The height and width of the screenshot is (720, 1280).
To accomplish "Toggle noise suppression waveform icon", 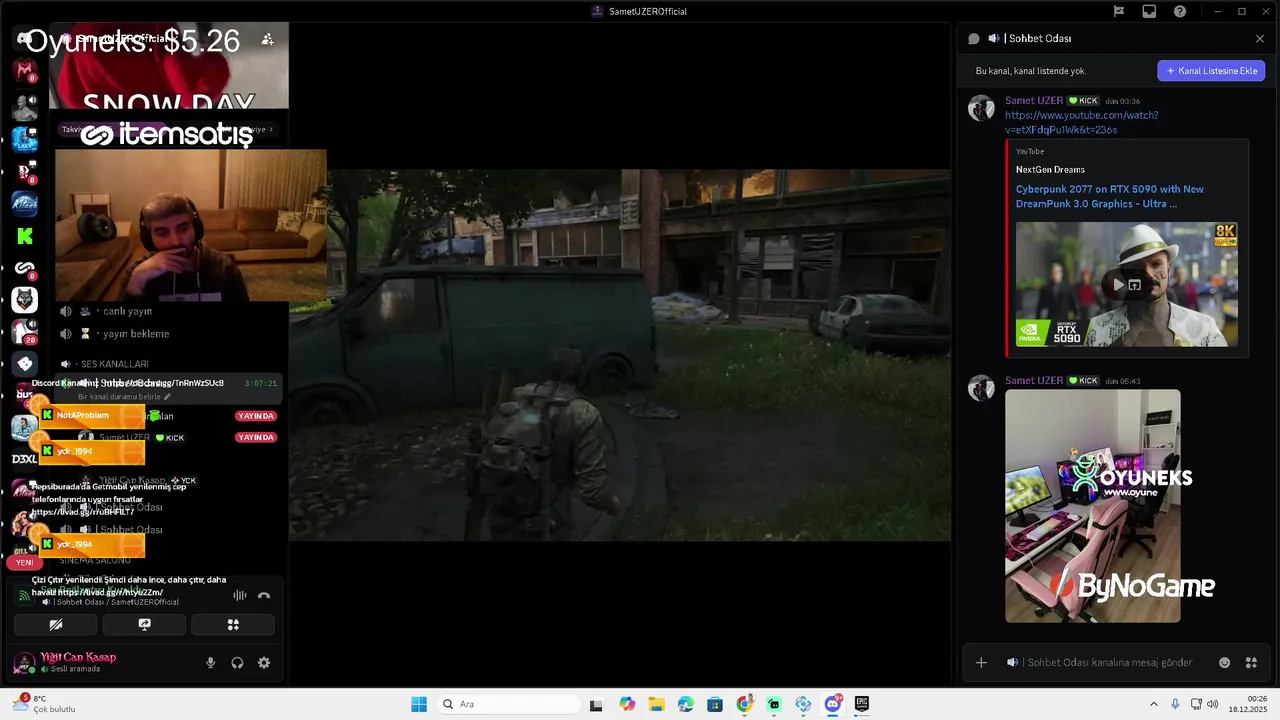I will (239, 595).
